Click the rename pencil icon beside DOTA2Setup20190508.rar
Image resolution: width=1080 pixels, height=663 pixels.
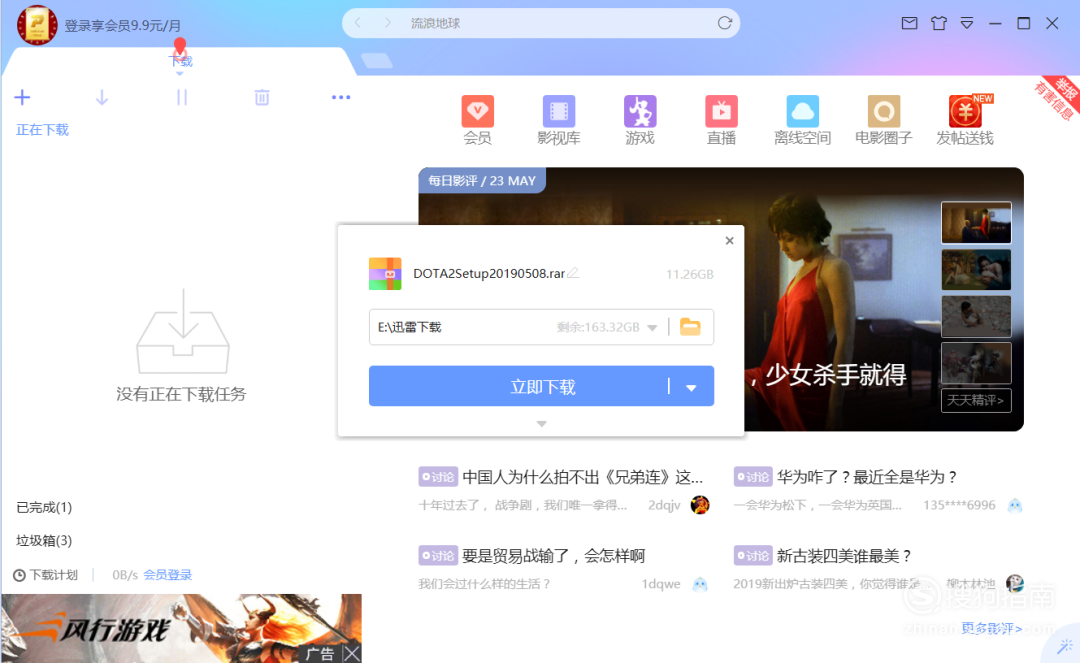pyautogui.click(x=573, y=273)
